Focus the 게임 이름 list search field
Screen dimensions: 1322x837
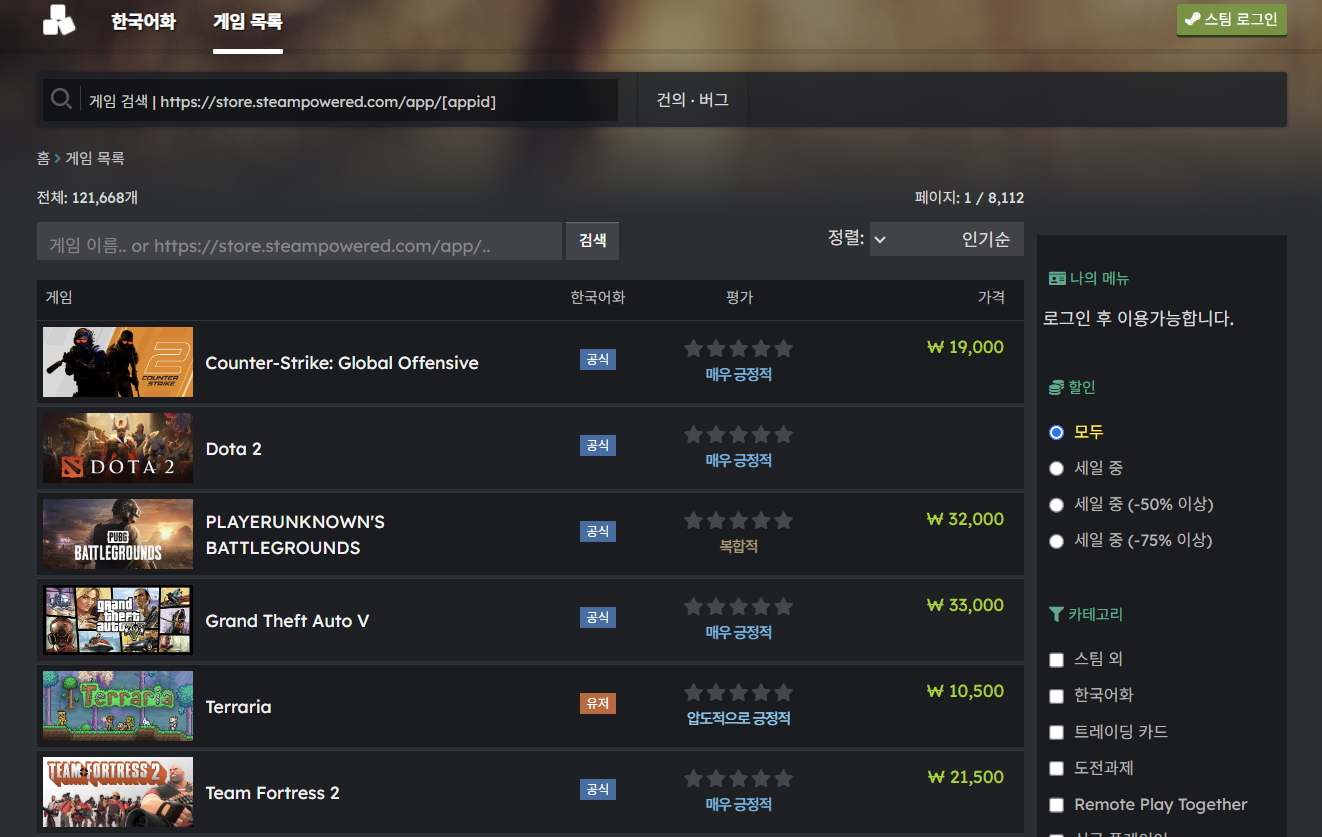point(299,241)
